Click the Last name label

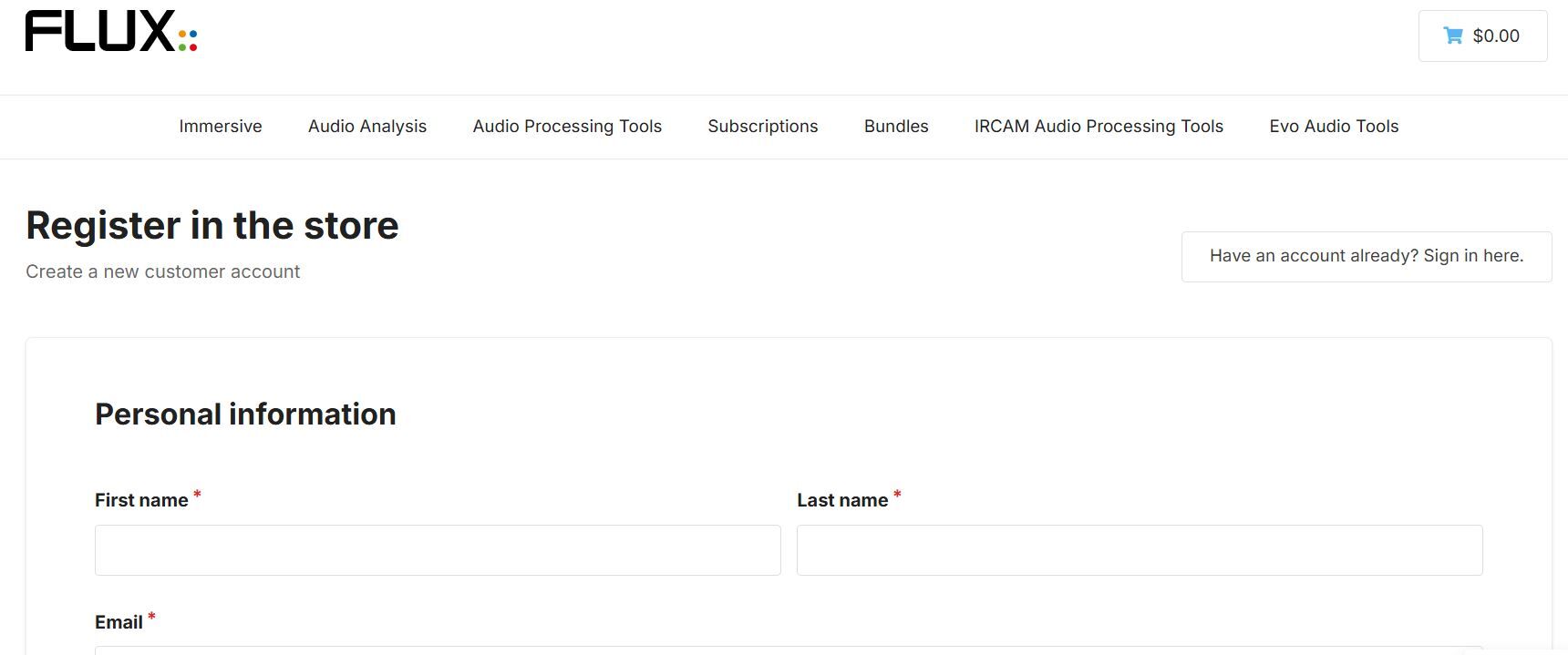tap(842, 500)
